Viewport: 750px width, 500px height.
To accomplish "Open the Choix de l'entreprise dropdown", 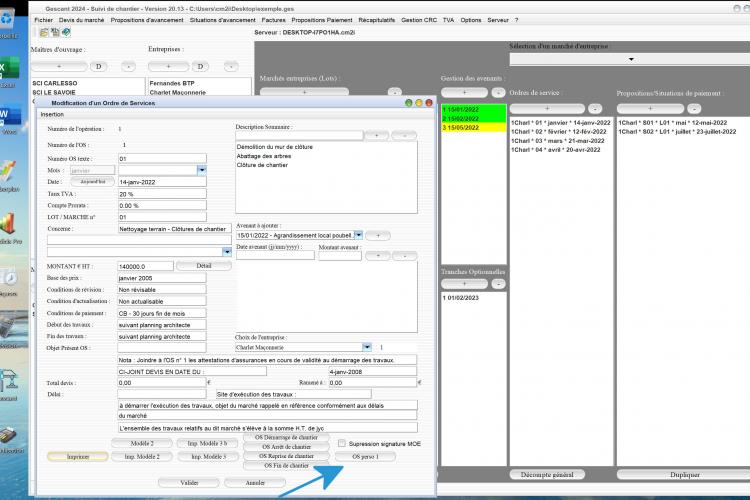I will (367, 347).
